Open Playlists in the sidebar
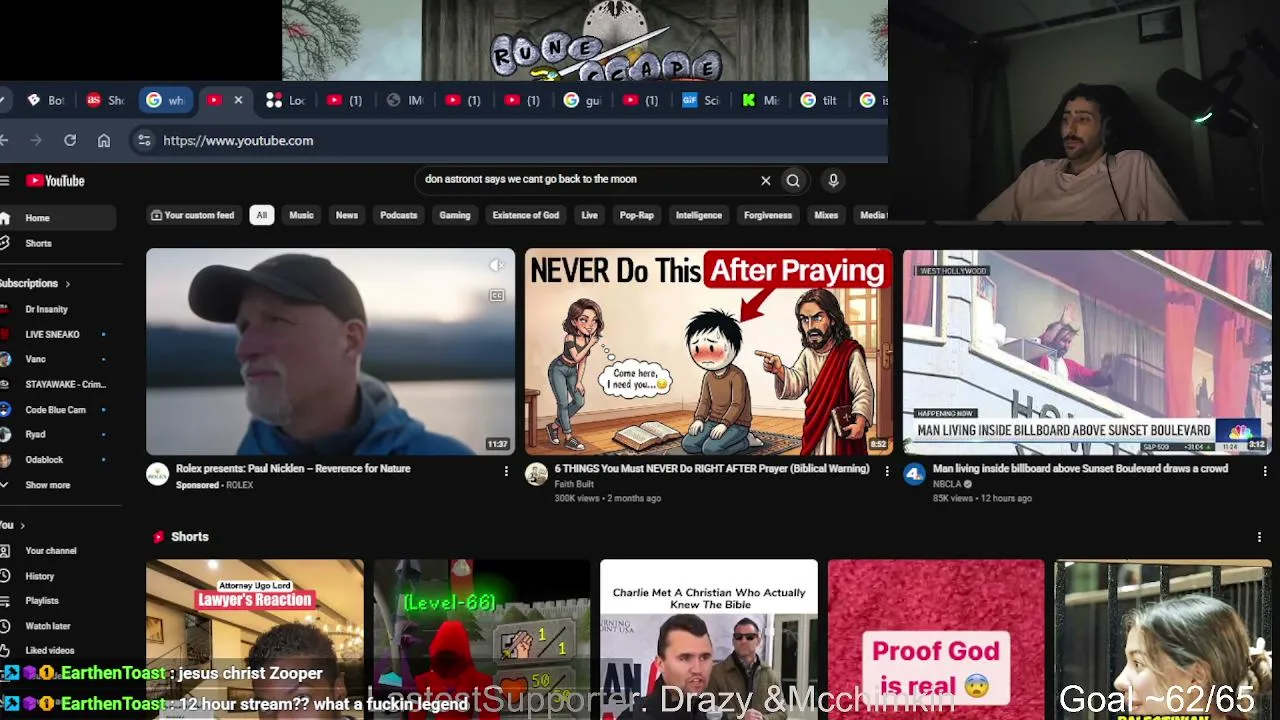This screenshot has height=720, width=1280. click(x=42, y=601)
